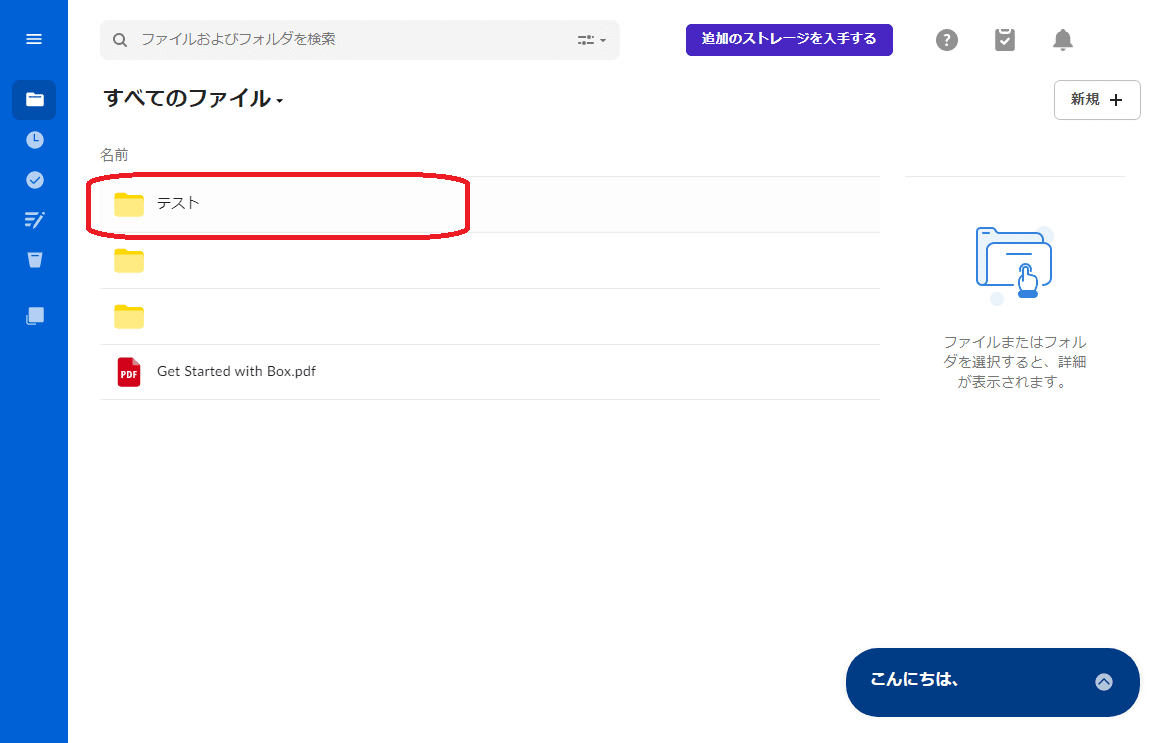
Task: Click the 新規 + button
Action: pyautogui.click(x=1097, y=100)
